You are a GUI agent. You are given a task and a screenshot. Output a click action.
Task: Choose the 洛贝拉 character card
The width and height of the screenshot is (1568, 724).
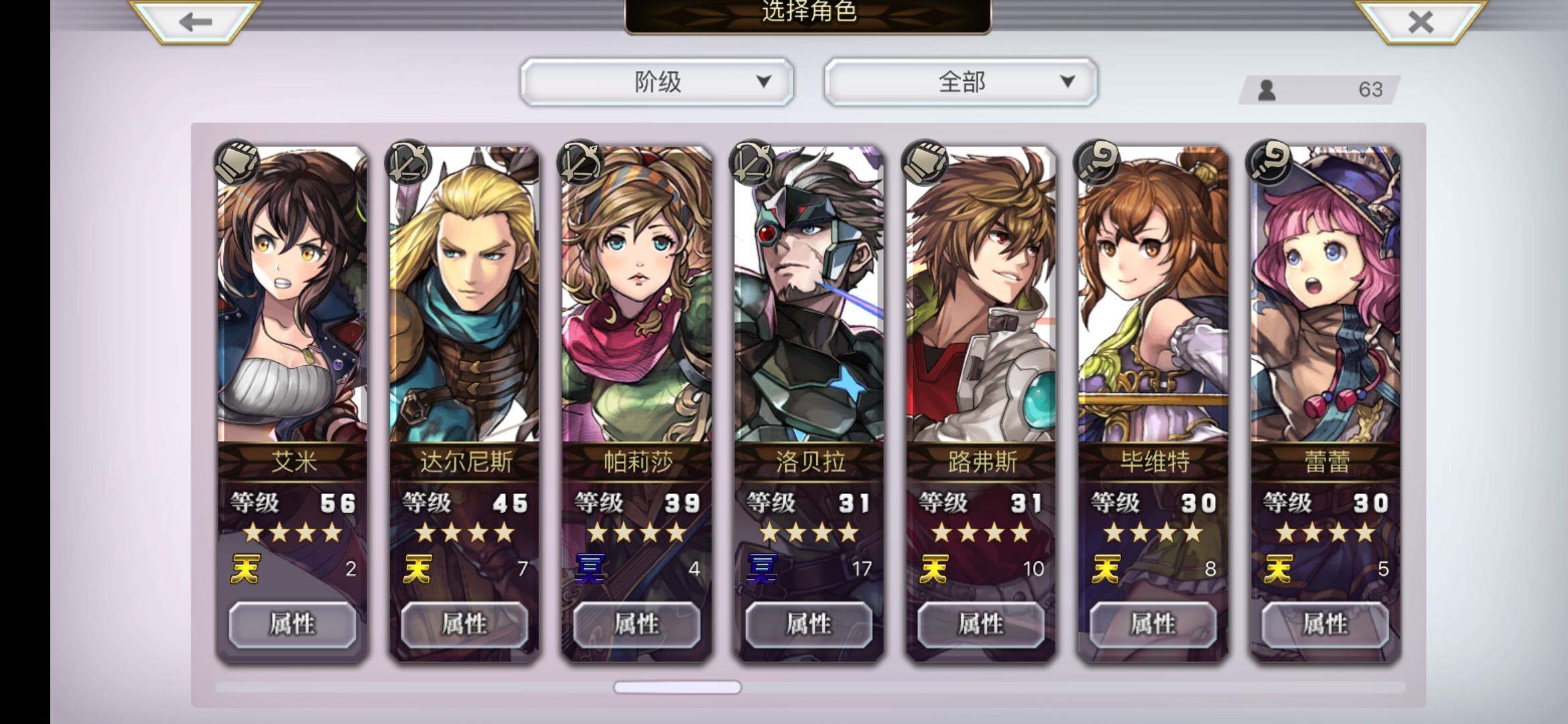pos(809,404)
